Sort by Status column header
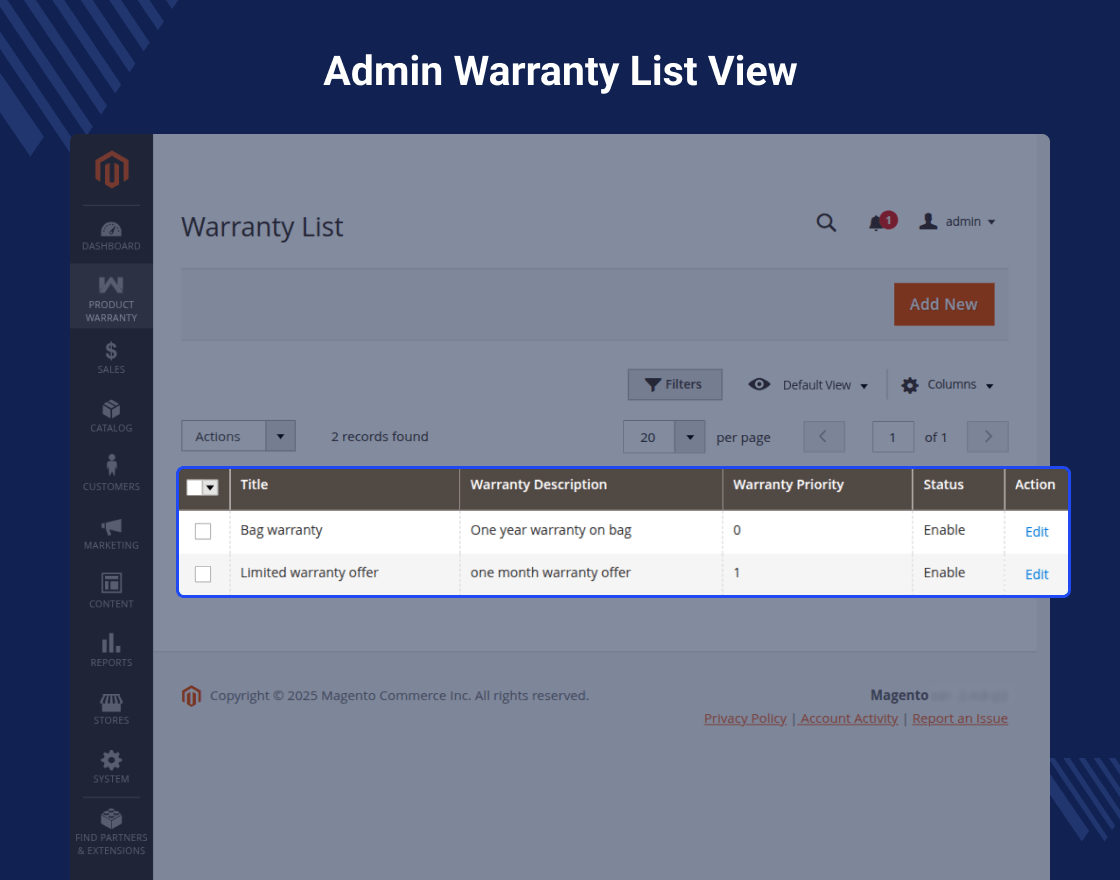This screenshot has width=1120, height=880. (959, 489)
